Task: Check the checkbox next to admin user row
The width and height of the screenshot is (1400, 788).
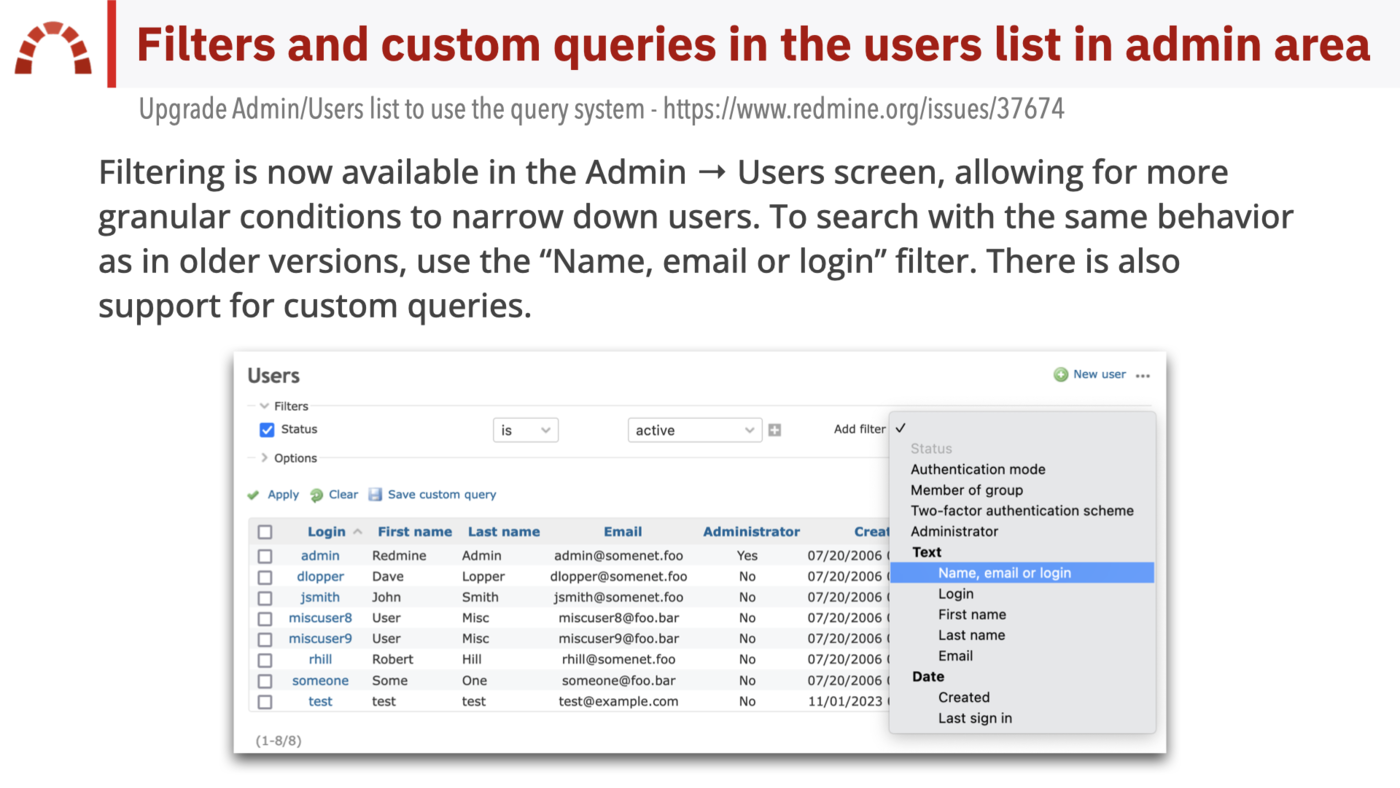Action: click(264, 555)
